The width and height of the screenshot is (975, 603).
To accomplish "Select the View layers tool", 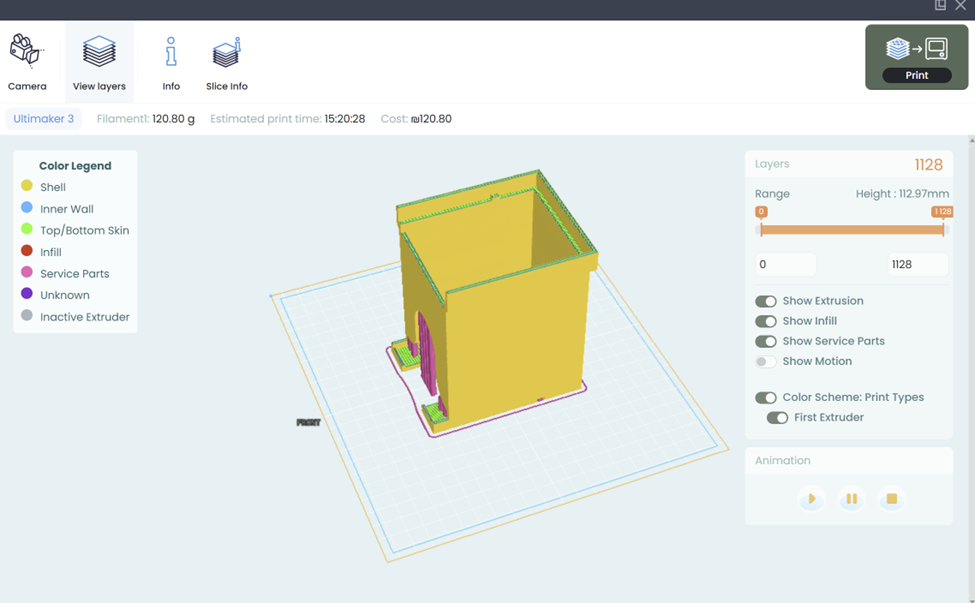I will coord(99,62).
